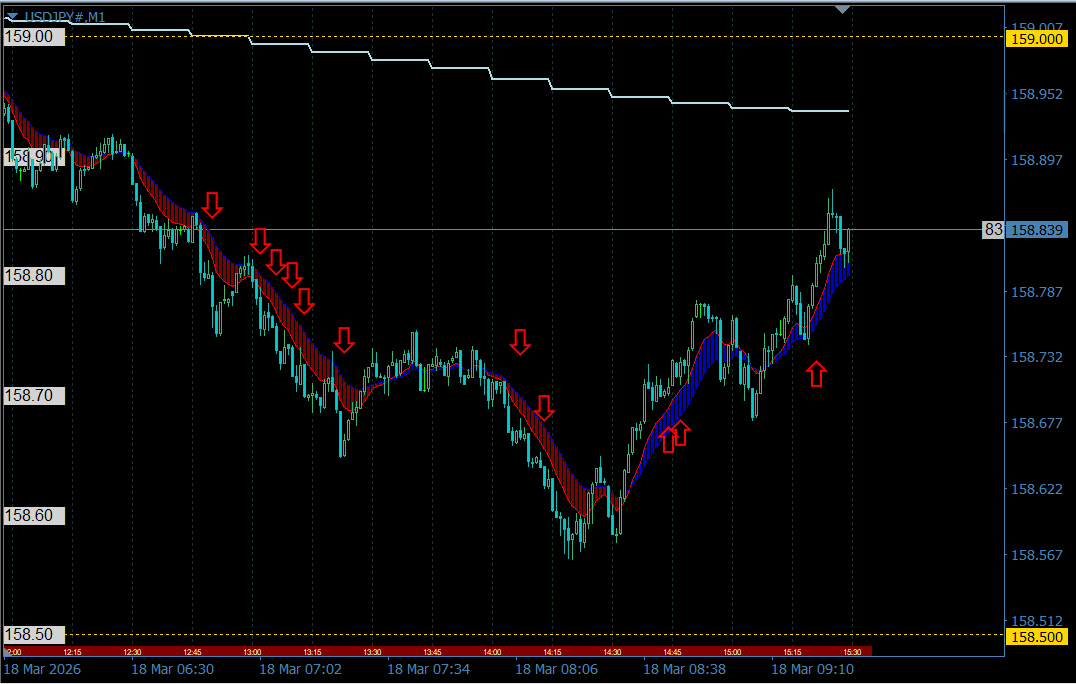Click the 159.00 level label on left
Viewport: 1076px width, 684px height.
pyautogui.click(x=35, y=36)
